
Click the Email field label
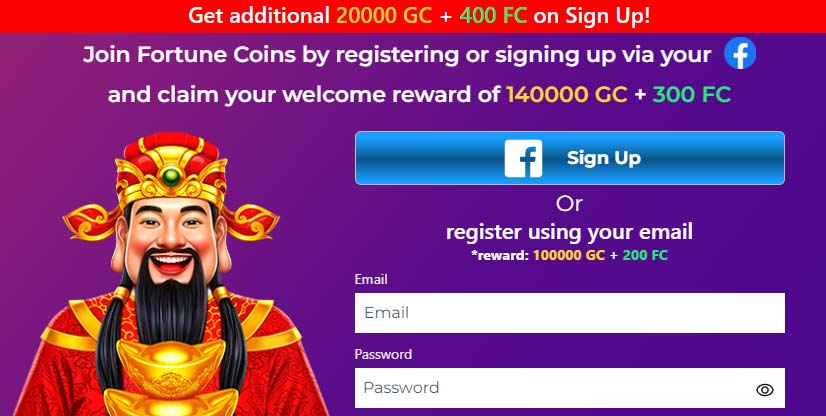[x=371, y=279]
